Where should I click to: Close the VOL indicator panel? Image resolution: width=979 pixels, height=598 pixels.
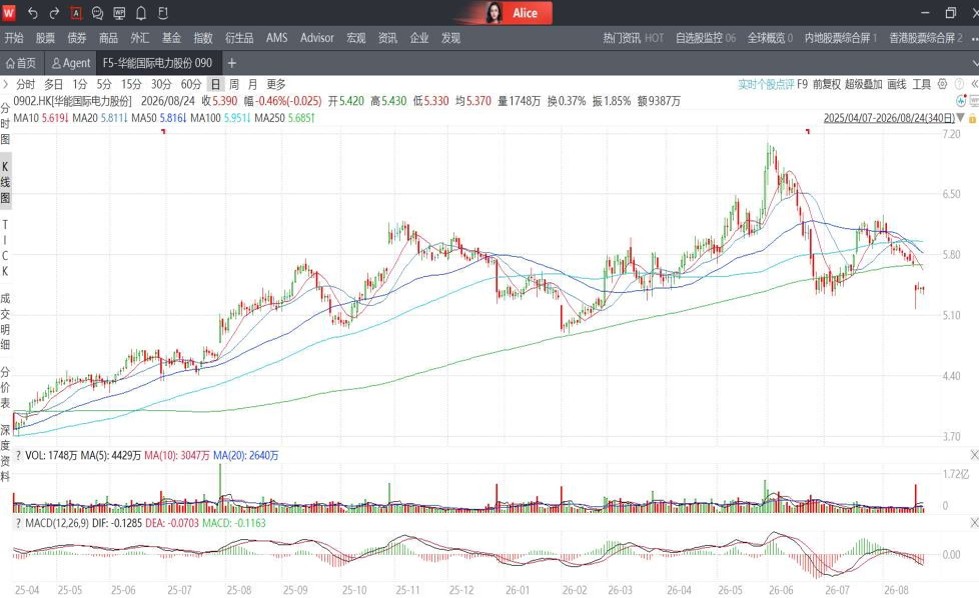point(974,455)
